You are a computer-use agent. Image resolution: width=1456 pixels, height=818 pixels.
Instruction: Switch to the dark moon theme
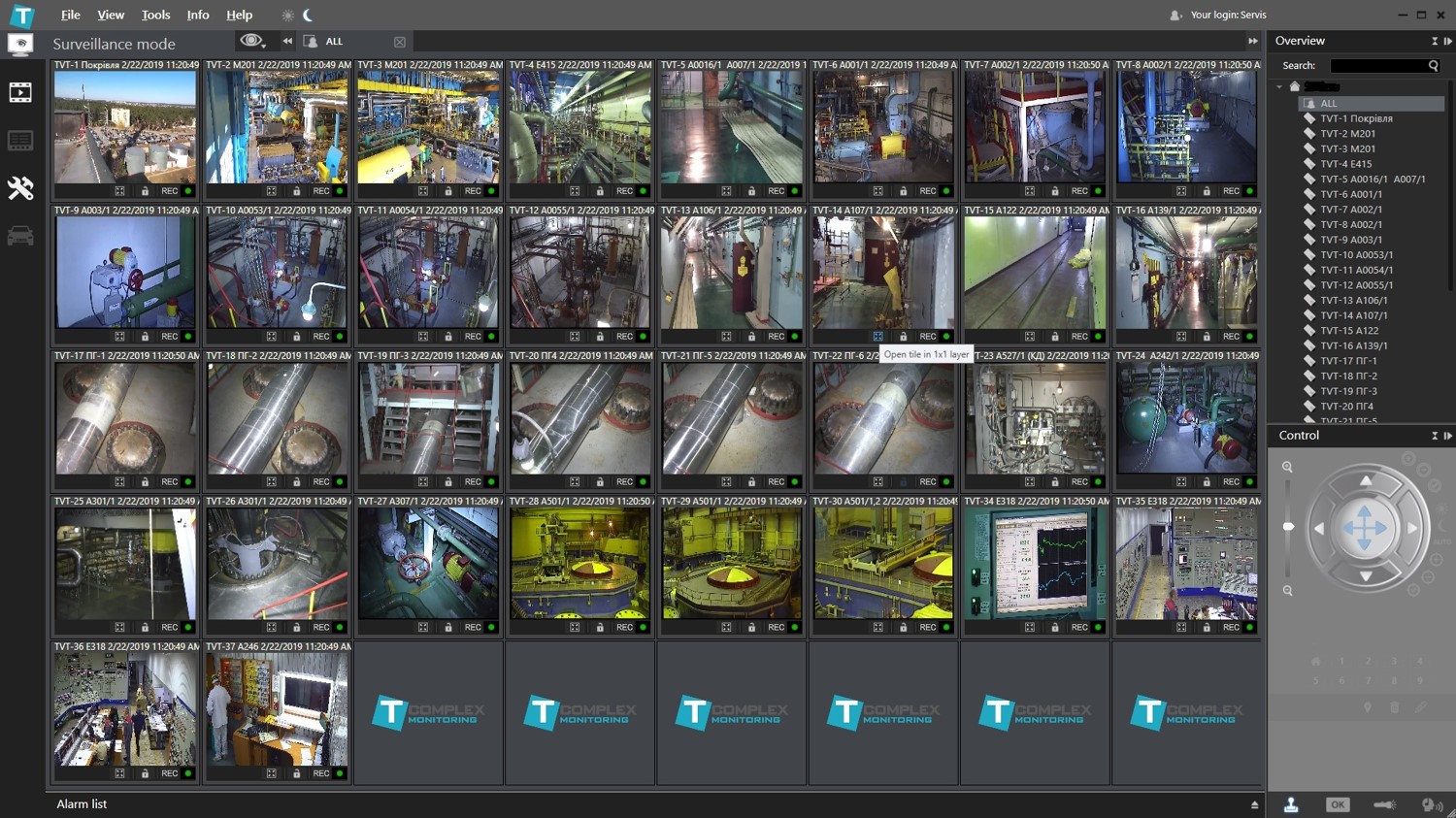(308, 16)
